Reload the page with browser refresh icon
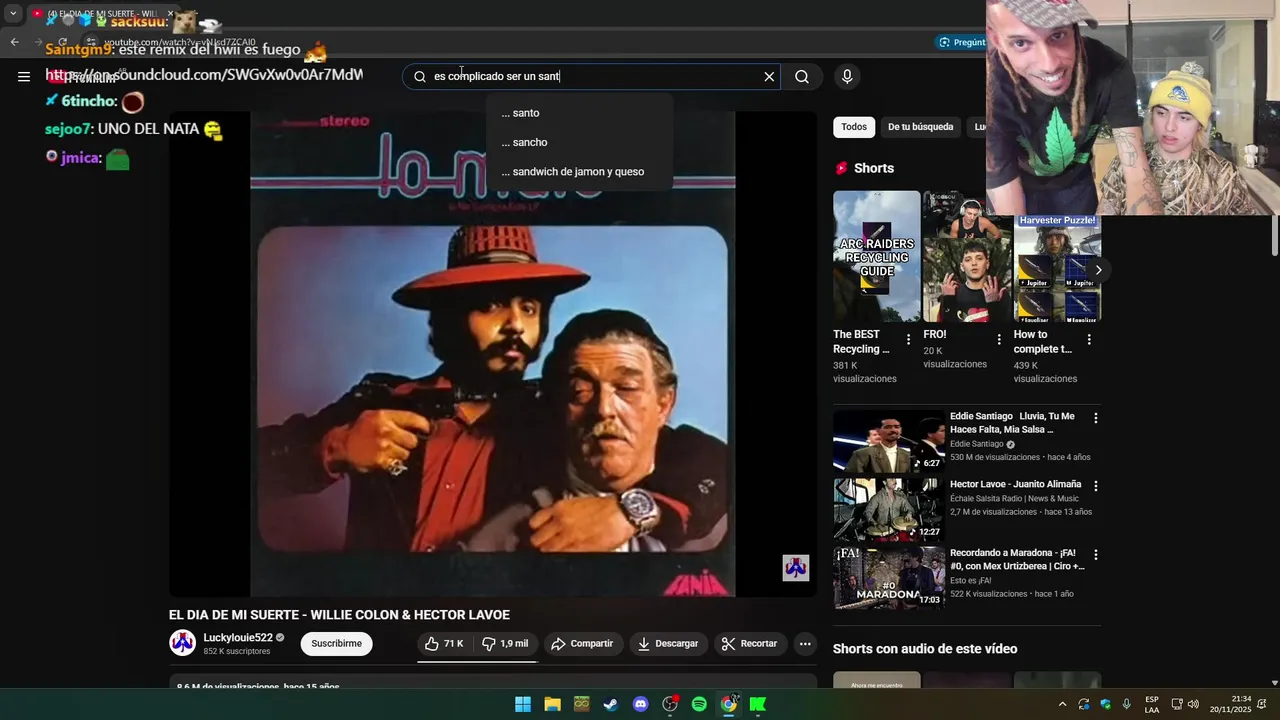The image size is (1280, 720). [62, 42]
